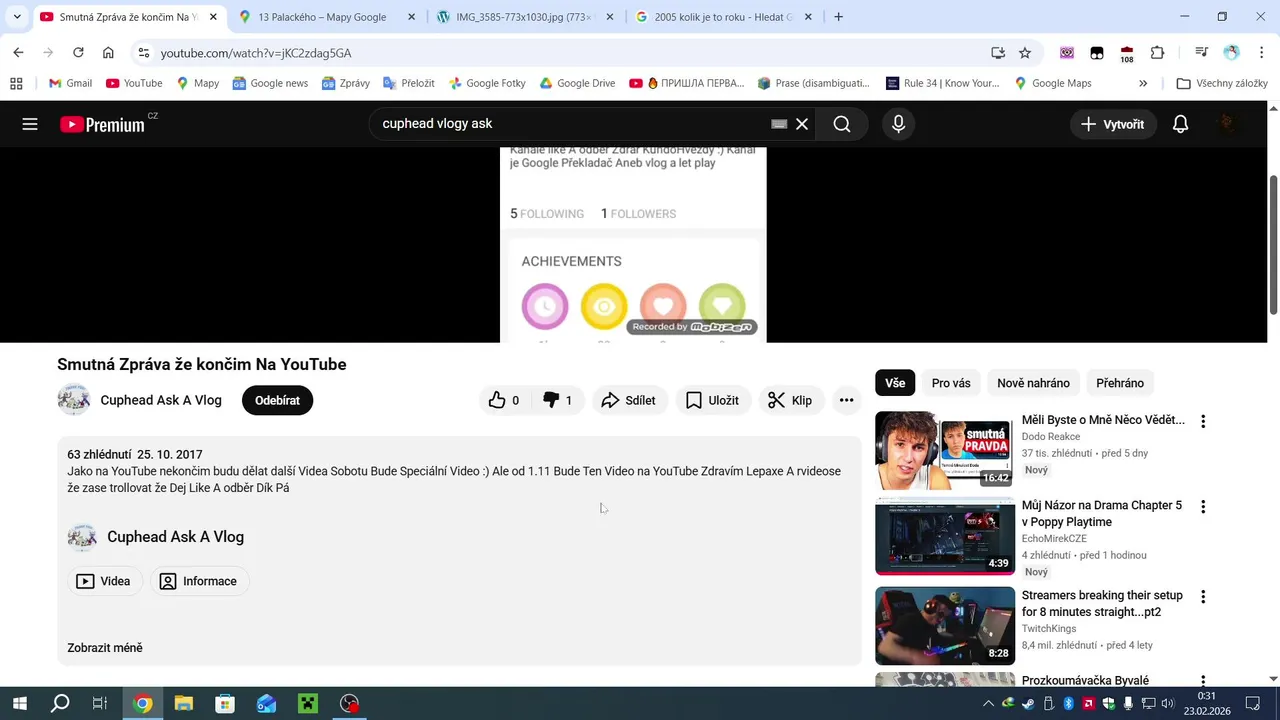Open options for Můj Názor na Drama video
This screenshot has width=1280, height=720.
coord(1203,507)
